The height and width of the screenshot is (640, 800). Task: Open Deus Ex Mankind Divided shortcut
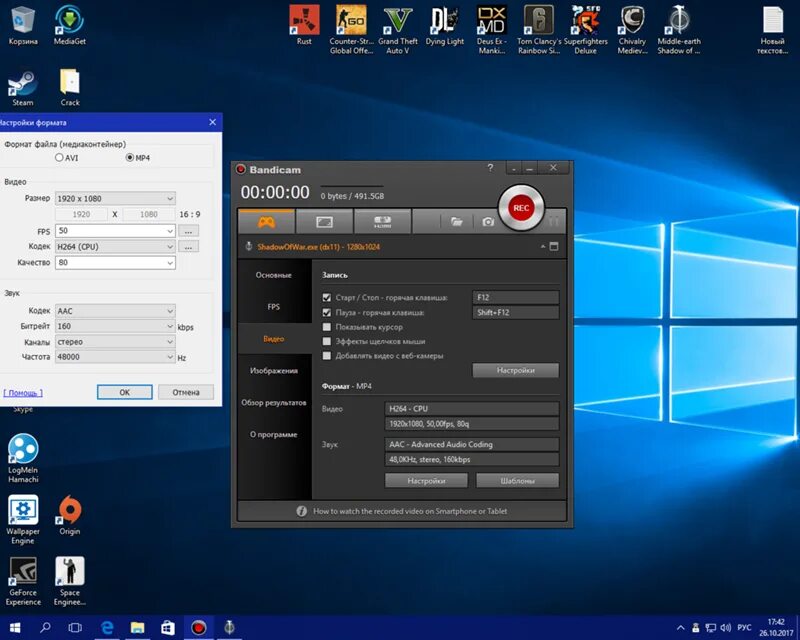pyautogui.click(x=492, y=30)
